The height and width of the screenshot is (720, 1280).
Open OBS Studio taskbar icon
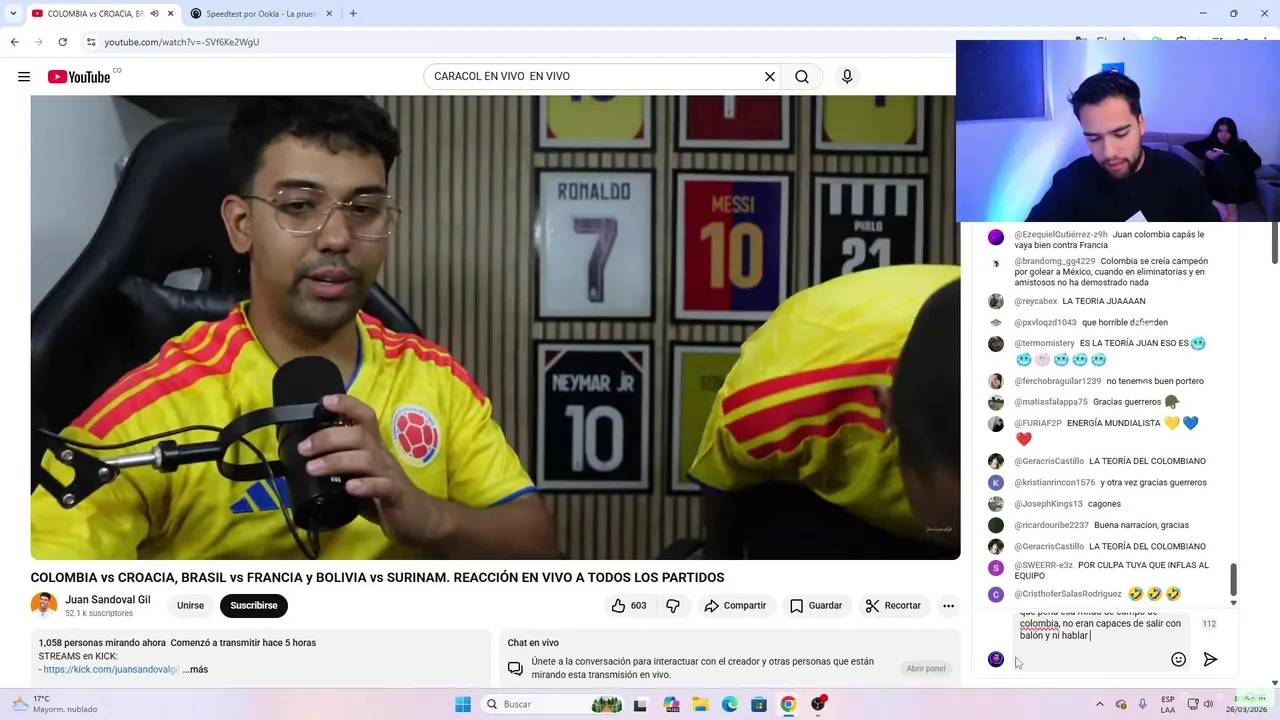[818, 704]
